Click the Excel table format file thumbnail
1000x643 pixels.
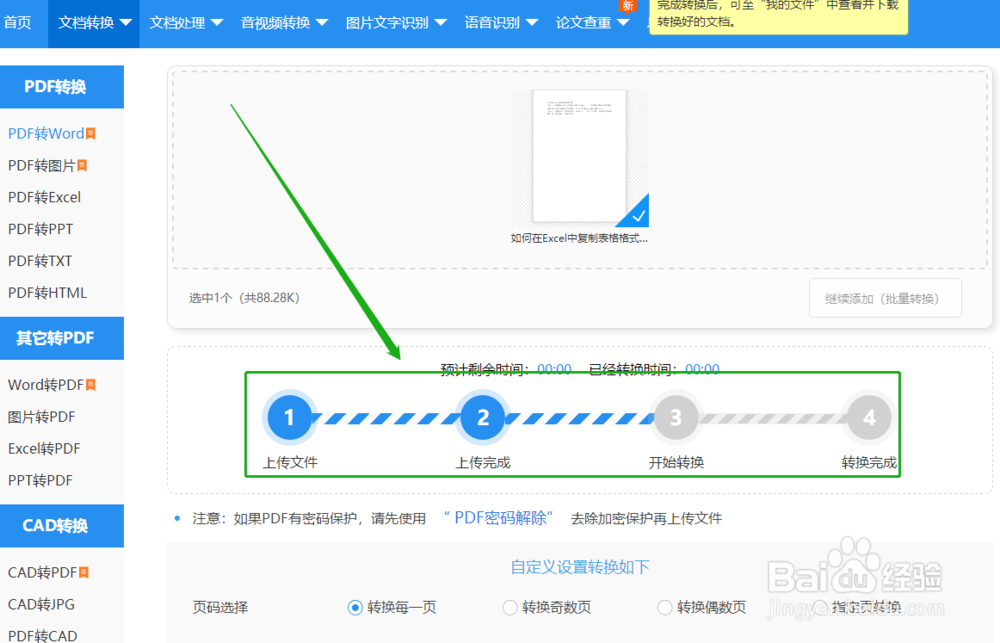coord(580,155)
